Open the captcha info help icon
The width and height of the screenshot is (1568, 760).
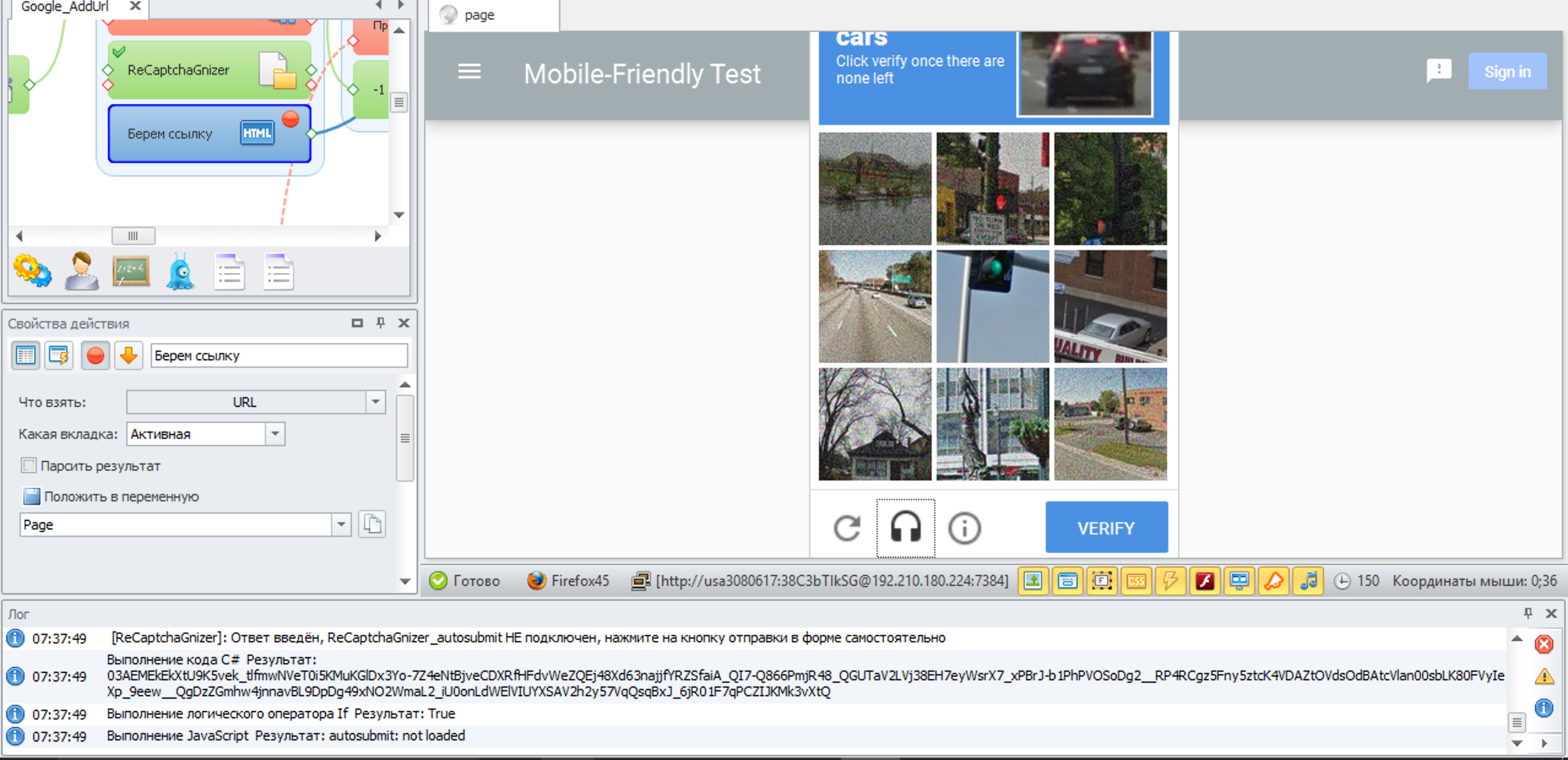tap(964, 528)
